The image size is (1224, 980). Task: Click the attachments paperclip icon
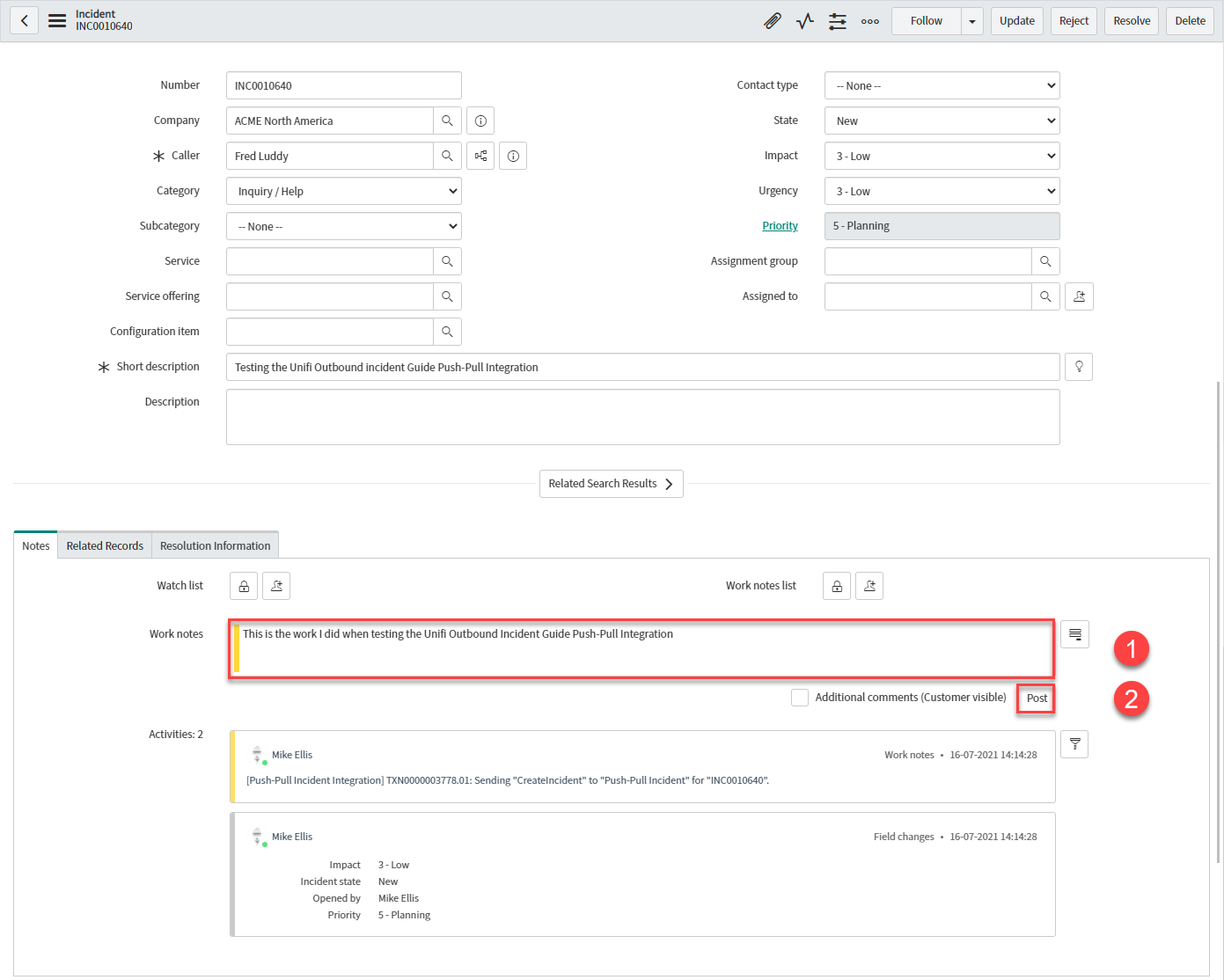click(x=773, y=21)
